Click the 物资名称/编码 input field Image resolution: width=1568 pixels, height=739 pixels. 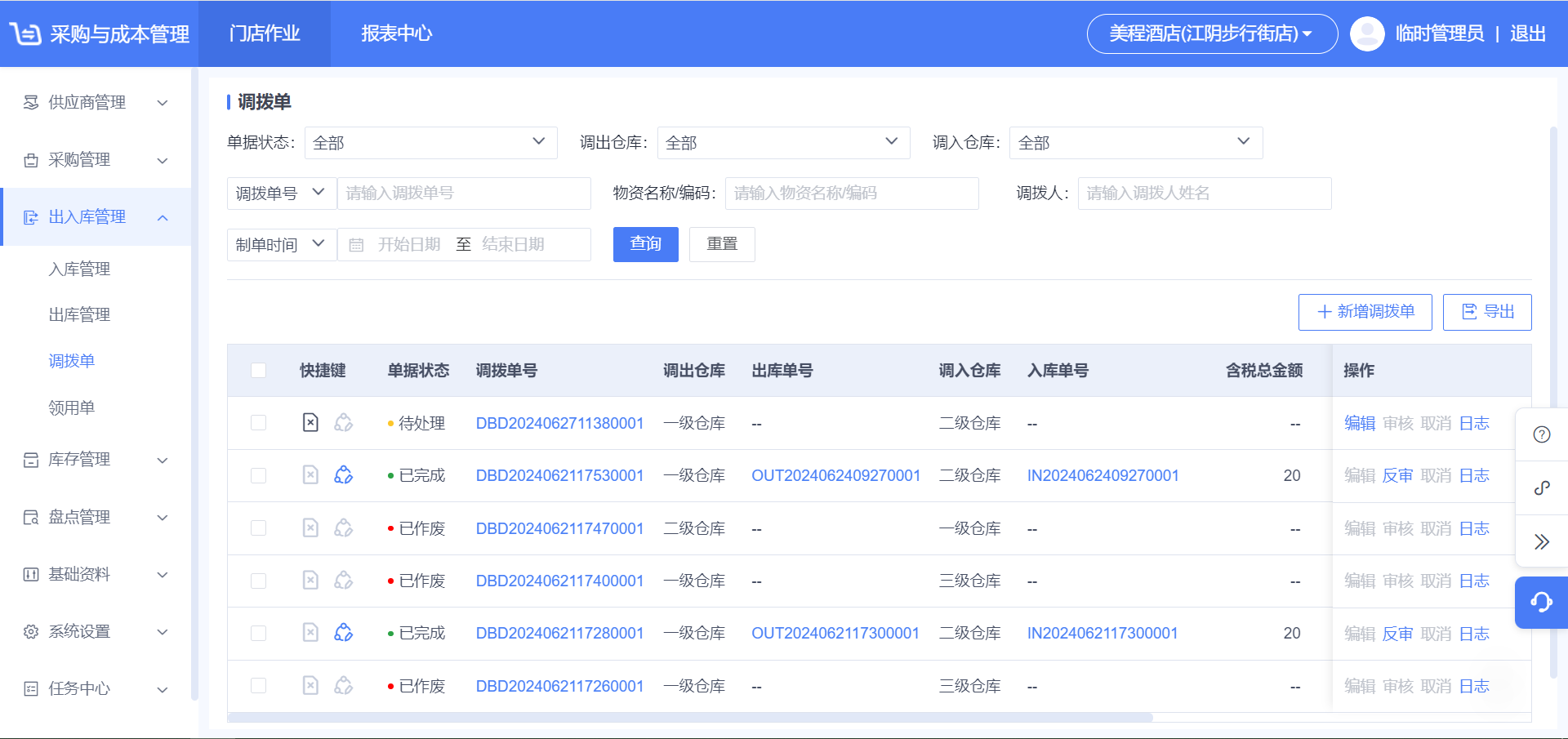click(852, 194)
